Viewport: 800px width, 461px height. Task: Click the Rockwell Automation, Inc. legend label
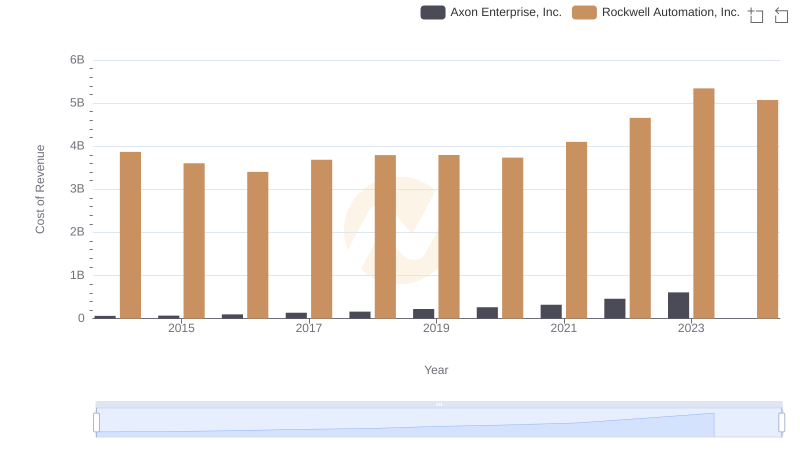pyautogui.click(x=670, y=12)
